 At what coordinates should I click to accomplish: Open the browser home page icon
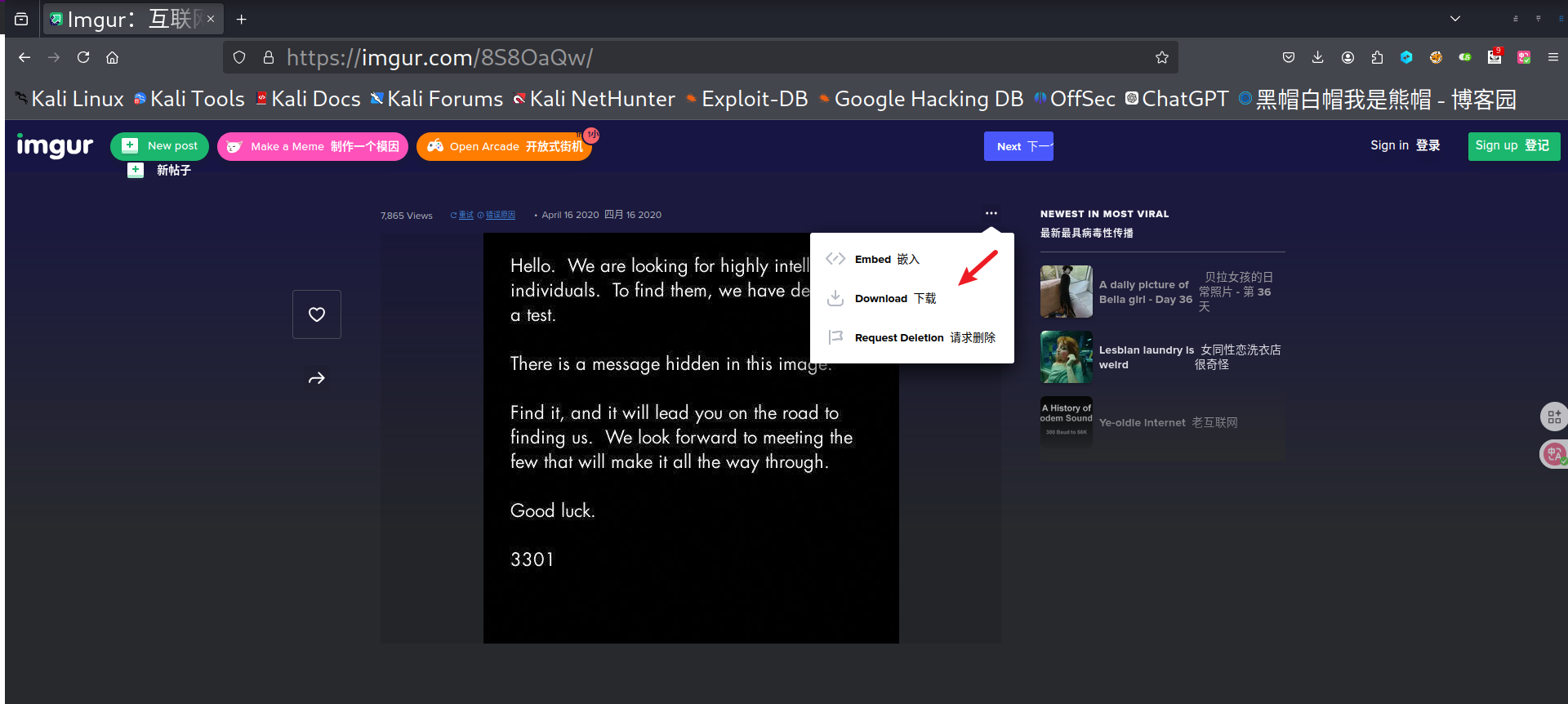(x=113, y=58)
